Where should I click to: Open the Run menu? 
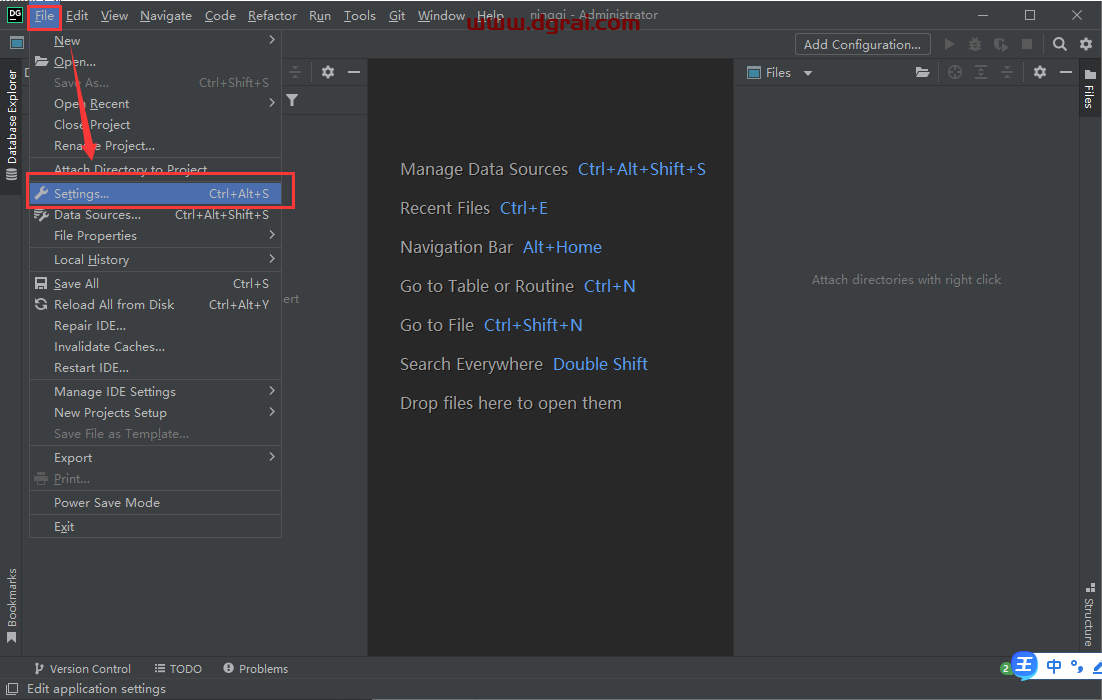[320, 15]
